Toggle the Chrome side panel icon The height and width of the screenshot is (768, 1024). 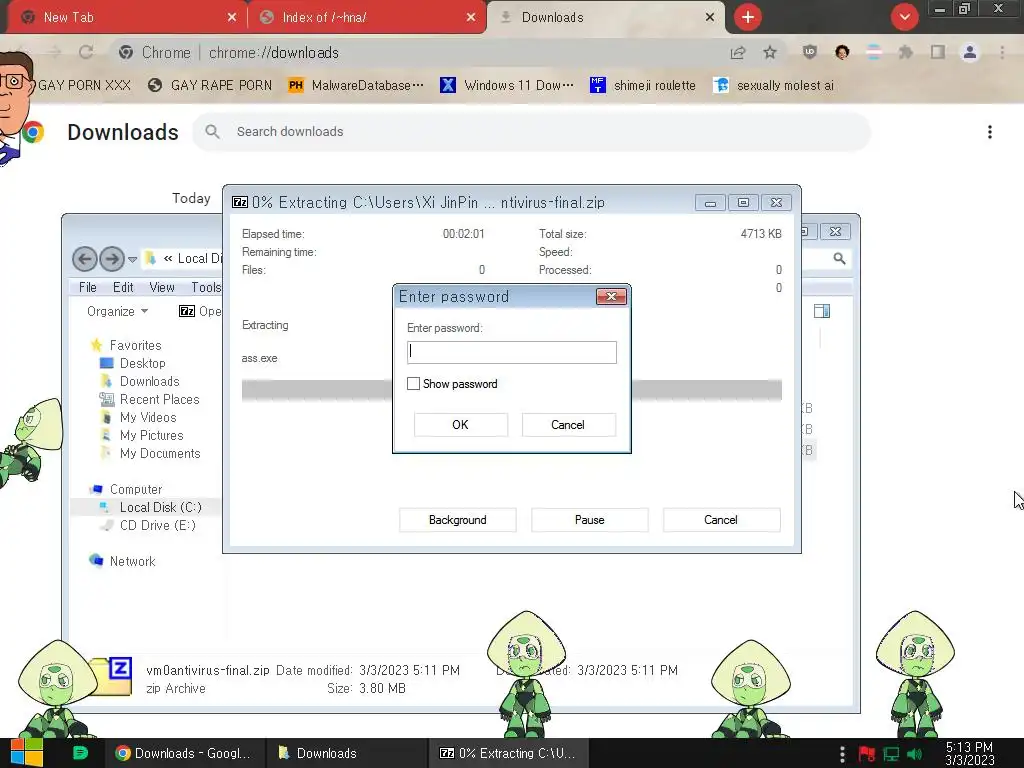(938, 52)
